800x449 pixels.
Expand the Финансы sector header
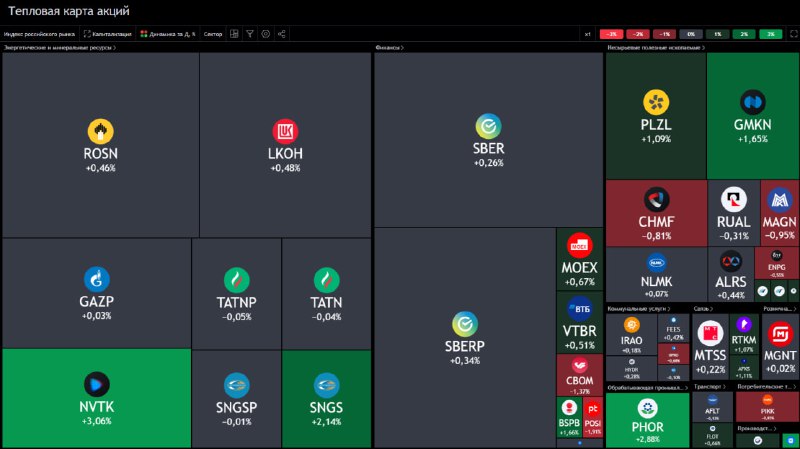coord(389,47)
